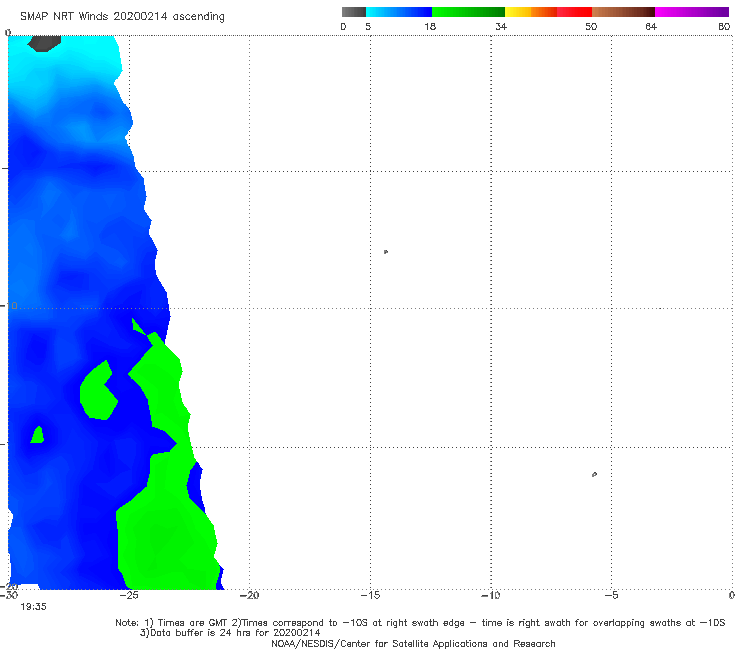
Task: Click the colorbar label '34'
Action: click(x=501, y=27)
